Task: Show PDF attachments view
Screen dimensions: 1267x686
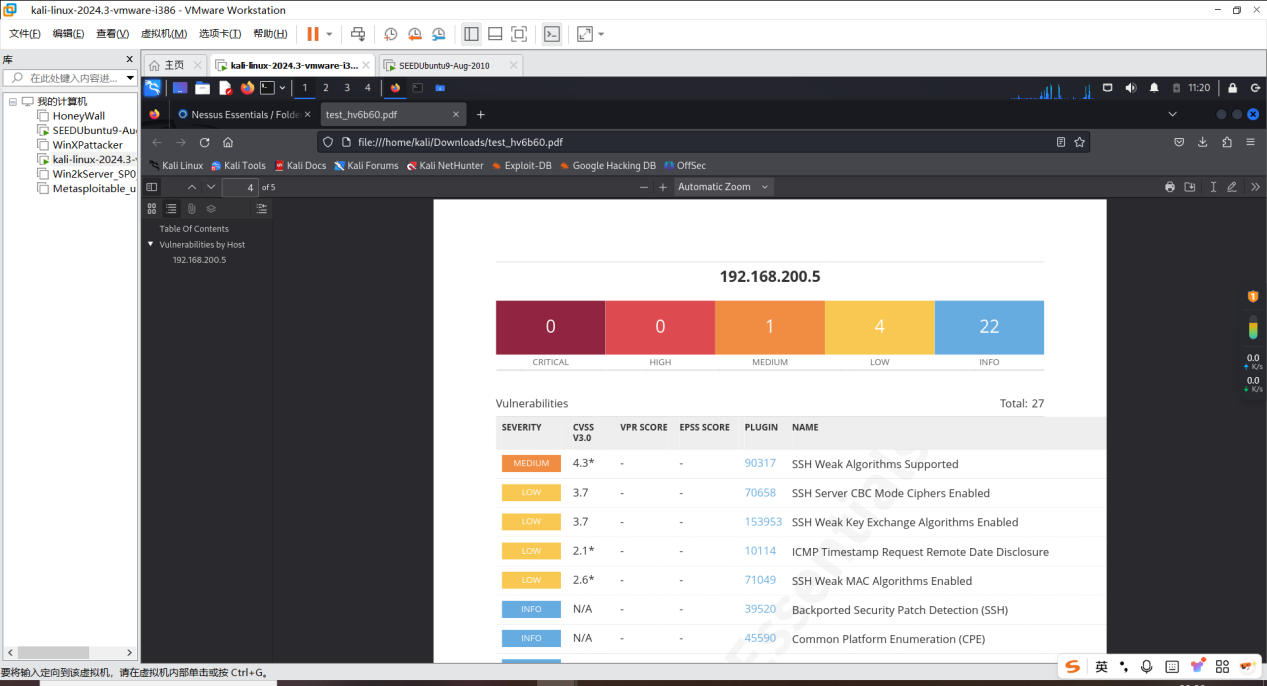Action: [x=191, y=209]
